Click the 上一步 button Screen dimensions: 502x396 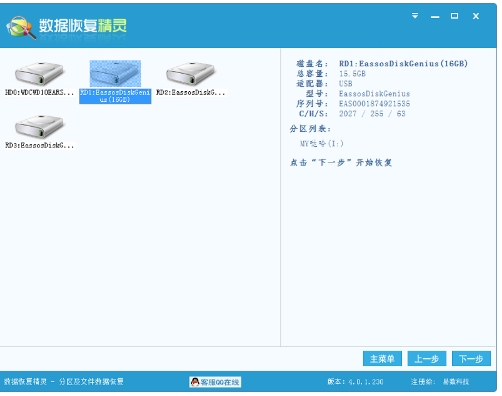(x=427, y=359)
